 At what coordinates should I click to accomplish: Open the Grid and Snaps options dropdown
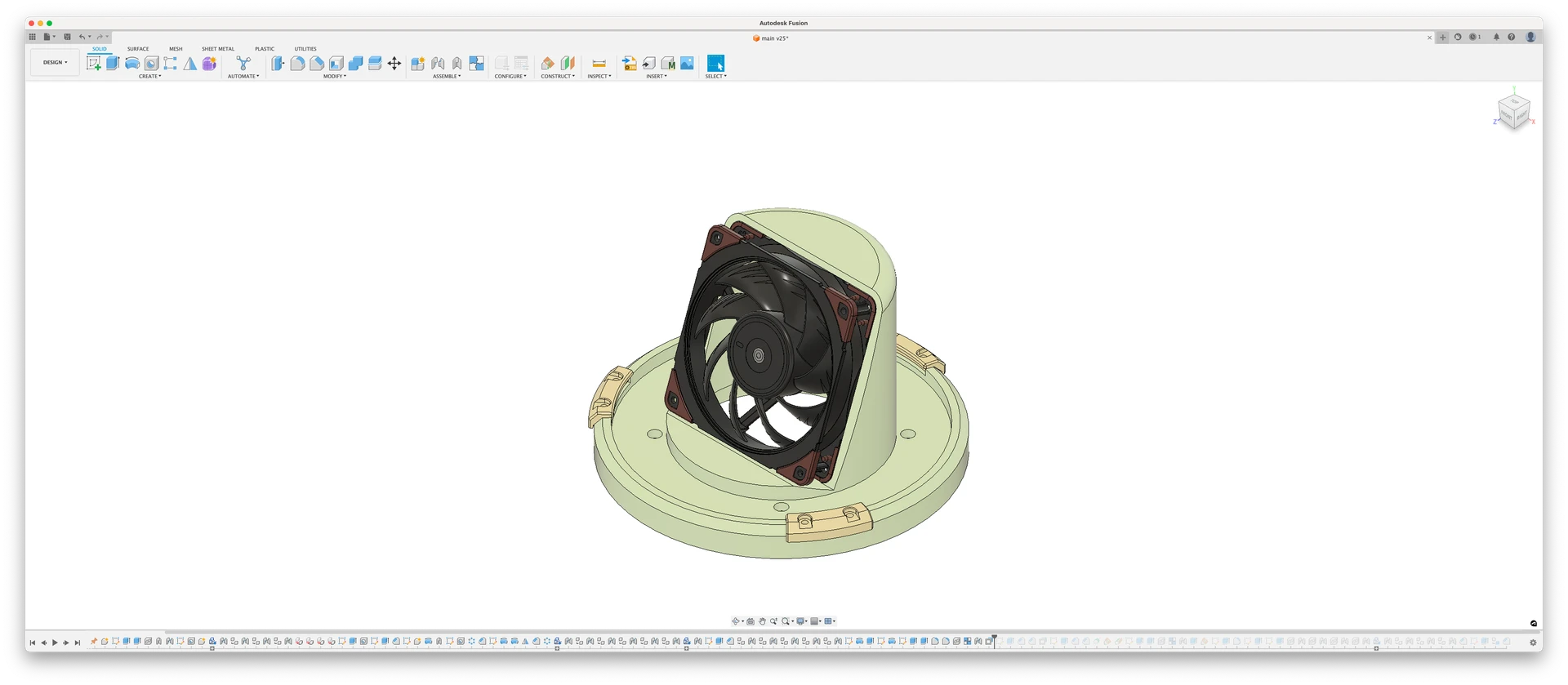click(x=815, y=621)
